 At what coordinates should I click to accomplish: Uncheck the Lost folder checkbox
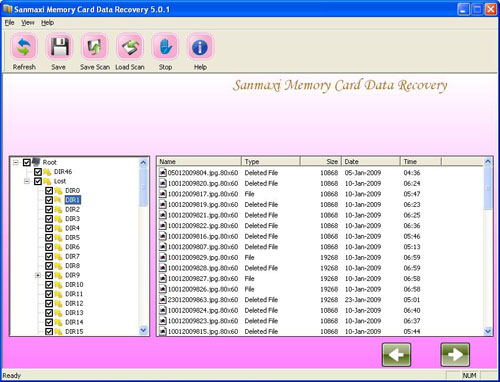(38, 181)
